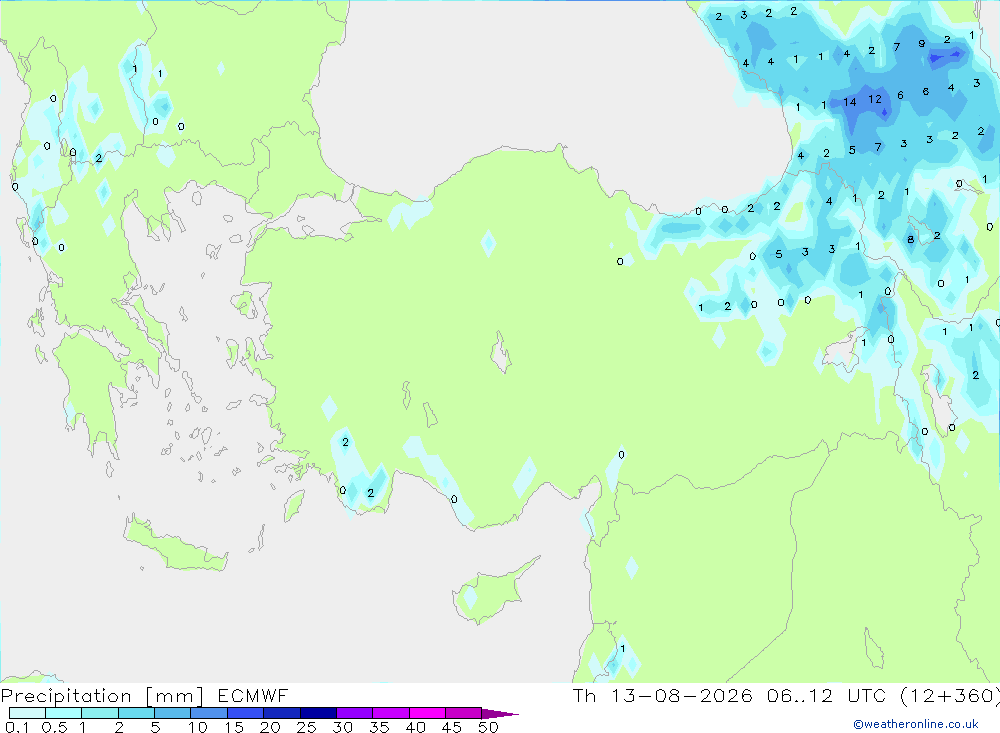This screenshot has width=1000, height=733.
Task: Click the date text '13-08-2026'
Action: 681,695
